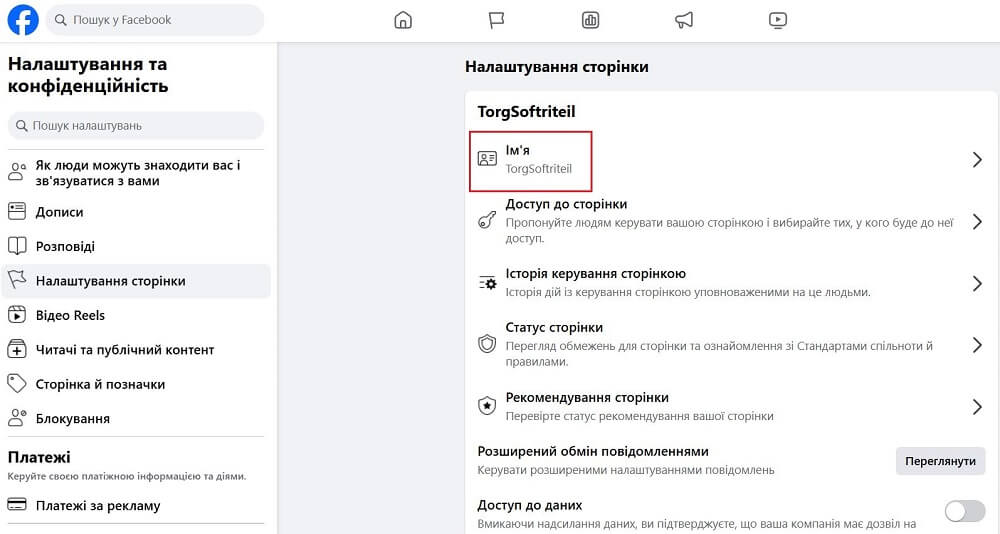
Task: Open the Ads megaphone icon
Action: click(x=684, y=20)
